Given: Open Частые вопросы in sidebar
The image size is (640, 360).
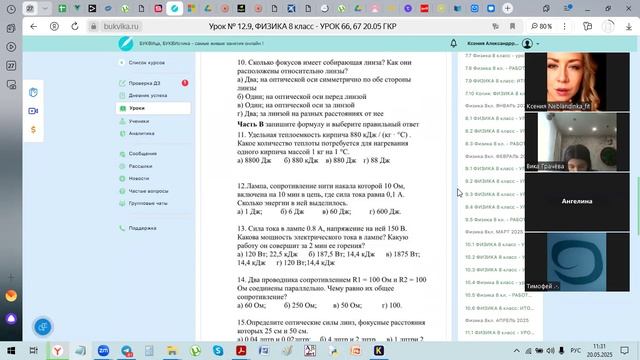Looking at the screenshot, I should click(x=148, y=191).
